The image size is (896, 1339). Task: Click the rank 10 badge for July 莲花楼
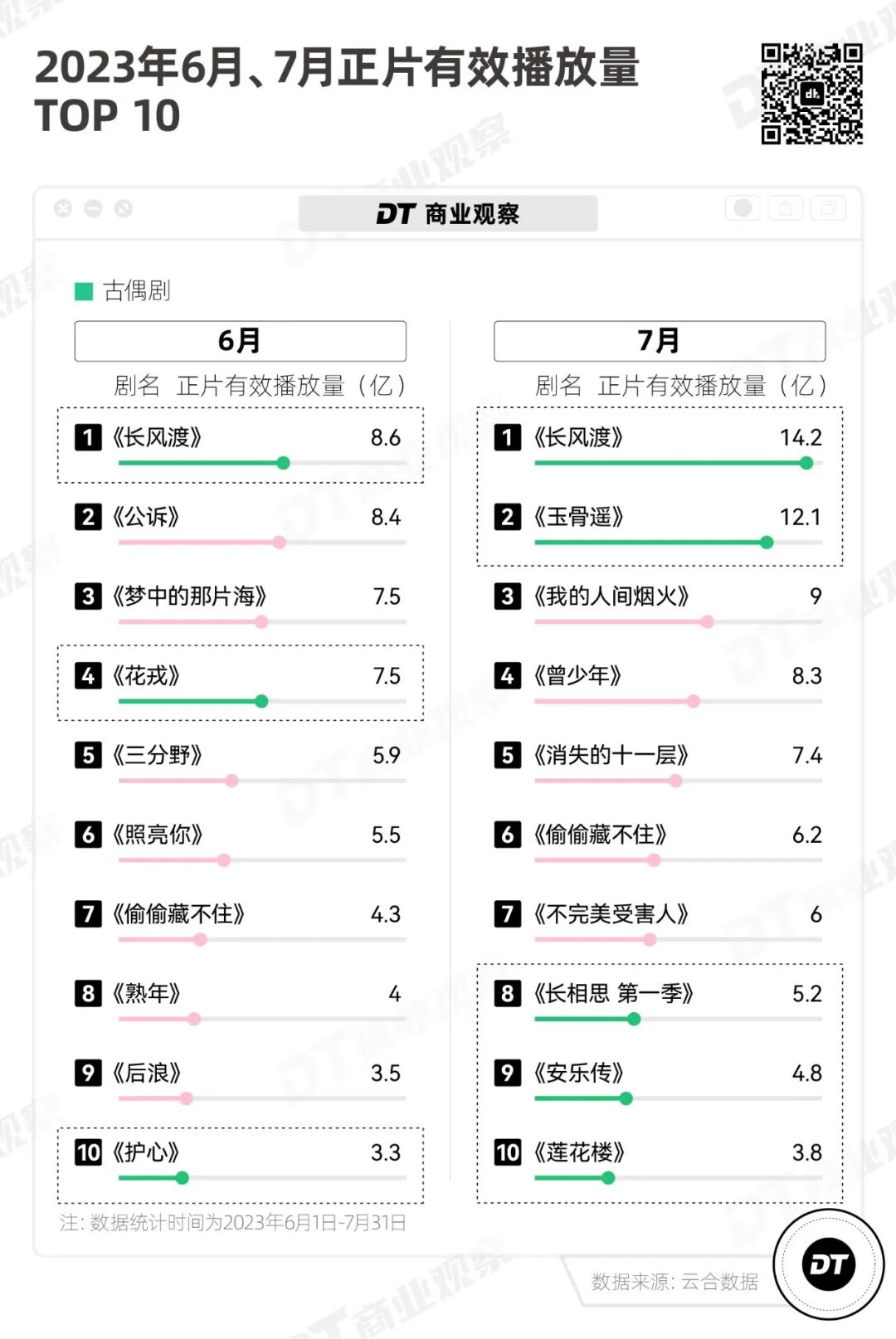pos(508,1152)
